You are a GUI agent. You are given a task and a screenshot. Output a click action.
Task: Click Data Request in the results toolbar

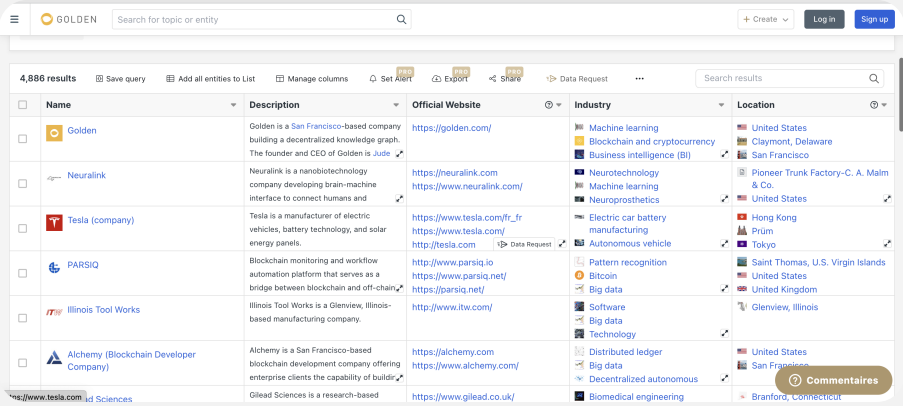(577, 79)
